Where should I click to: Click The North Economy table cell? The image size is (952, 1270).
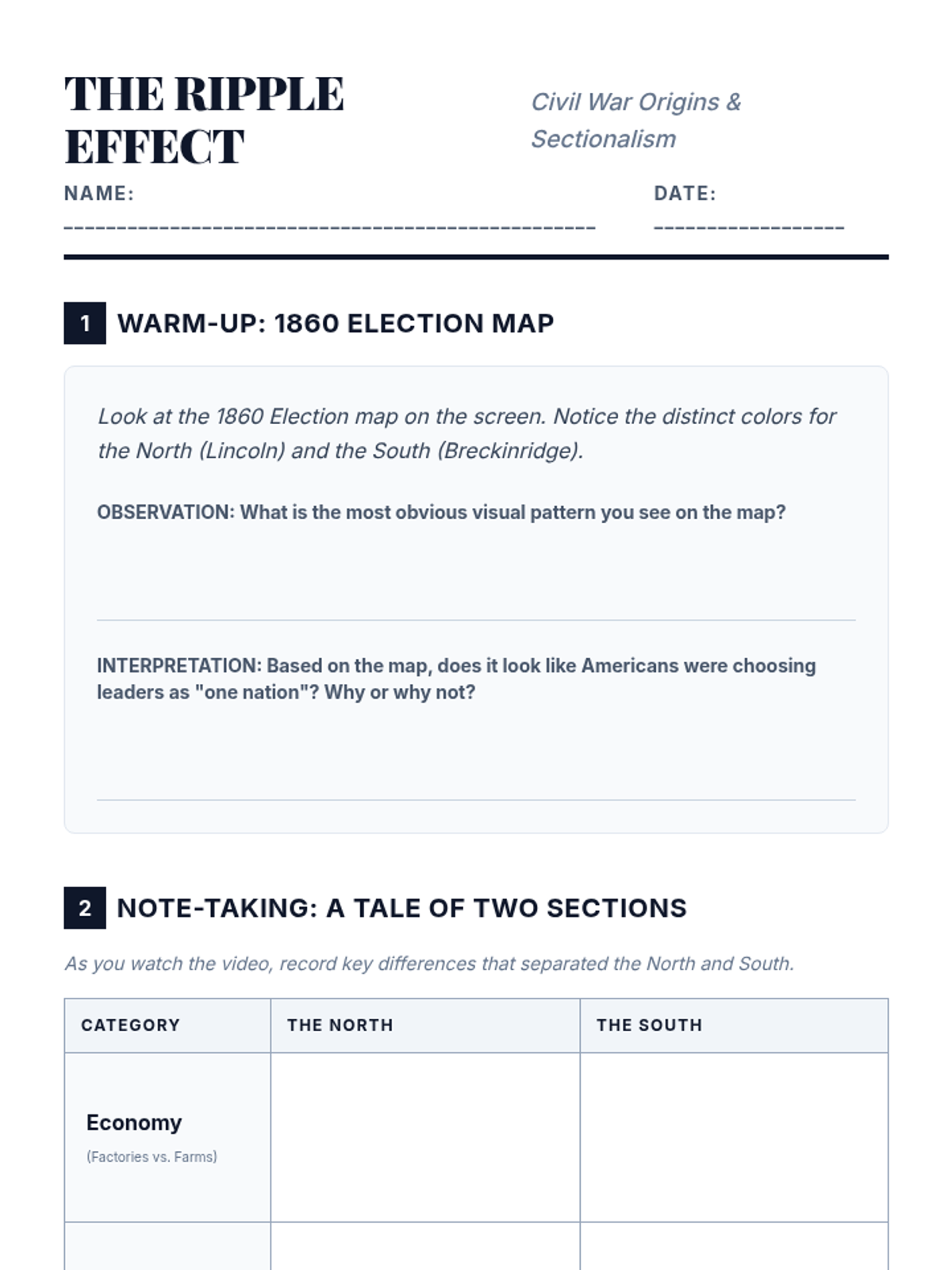pos(425,1137)
